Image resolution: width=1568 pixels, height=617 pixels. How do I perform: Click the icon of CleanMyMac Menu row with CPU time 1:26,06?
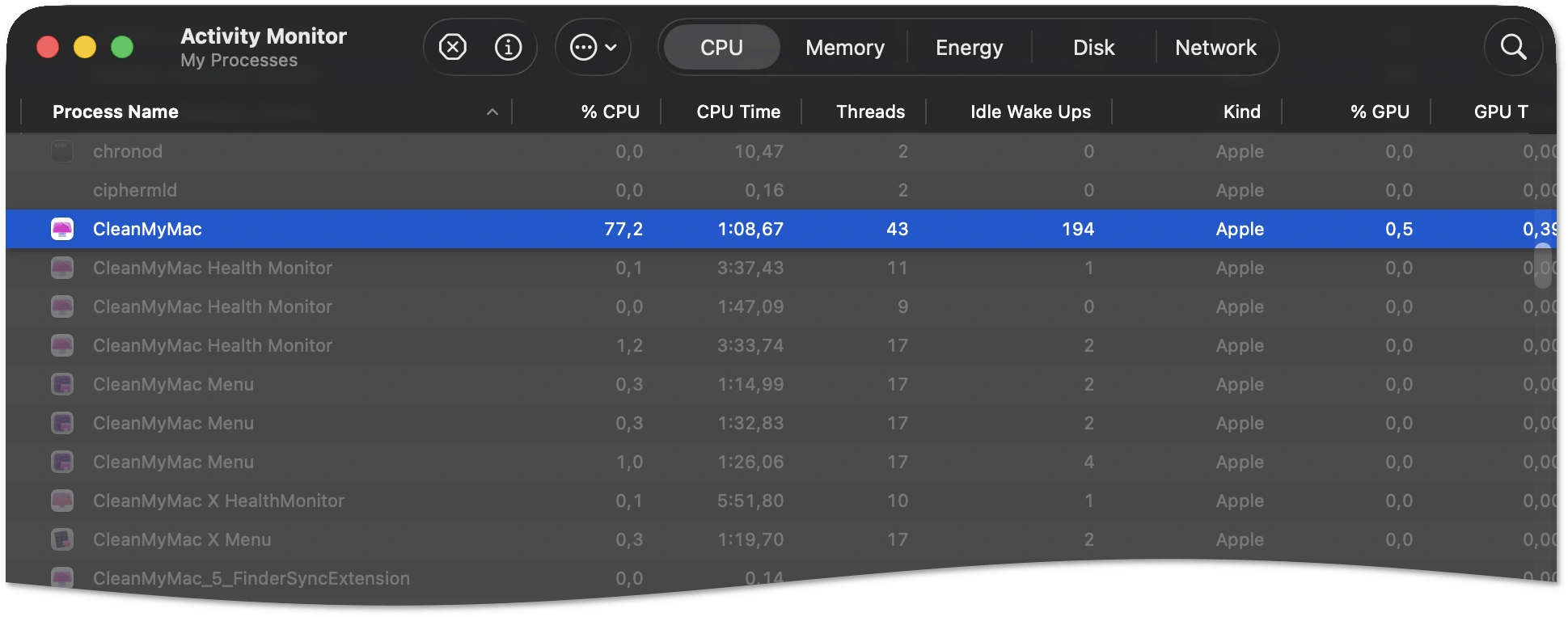click(62, 462)
